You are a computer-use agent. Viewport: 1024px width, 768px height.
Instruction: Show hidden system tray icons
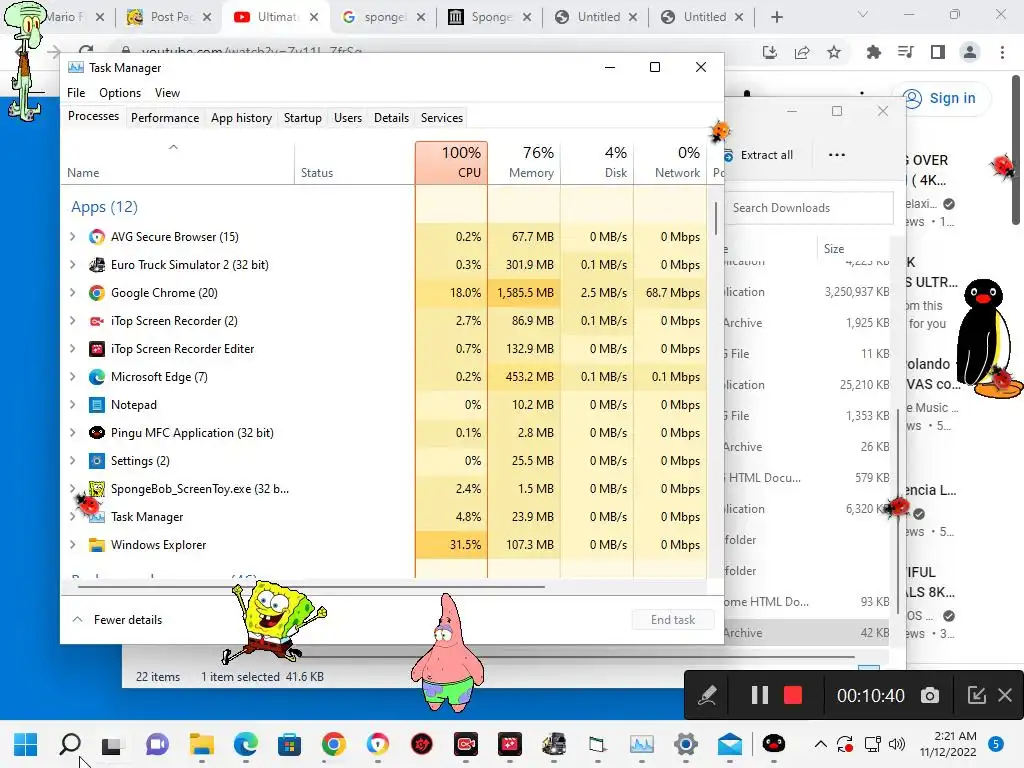821,744
